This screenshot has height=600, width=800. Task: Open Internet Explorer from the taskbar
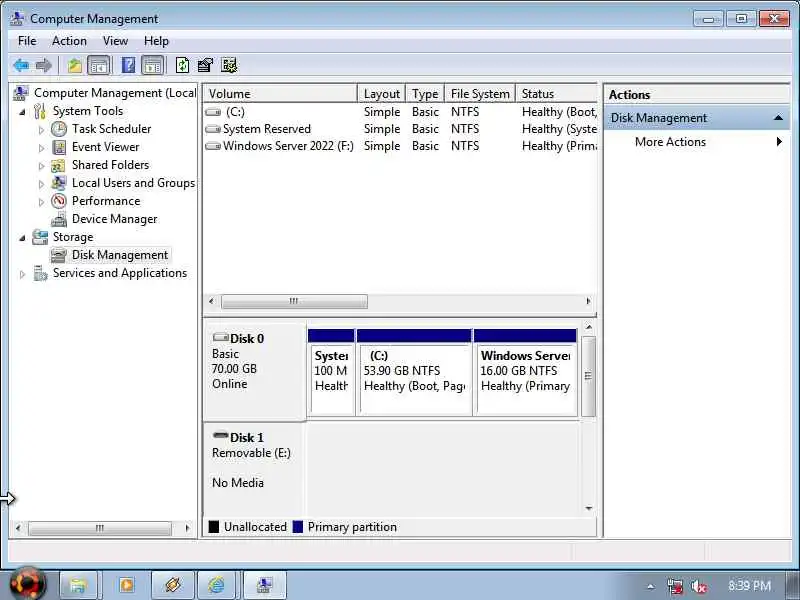216,585
